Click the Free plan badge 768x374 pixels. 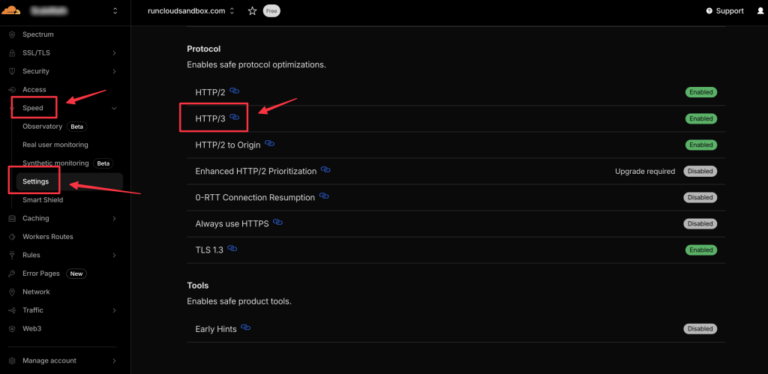coord(271,11)
